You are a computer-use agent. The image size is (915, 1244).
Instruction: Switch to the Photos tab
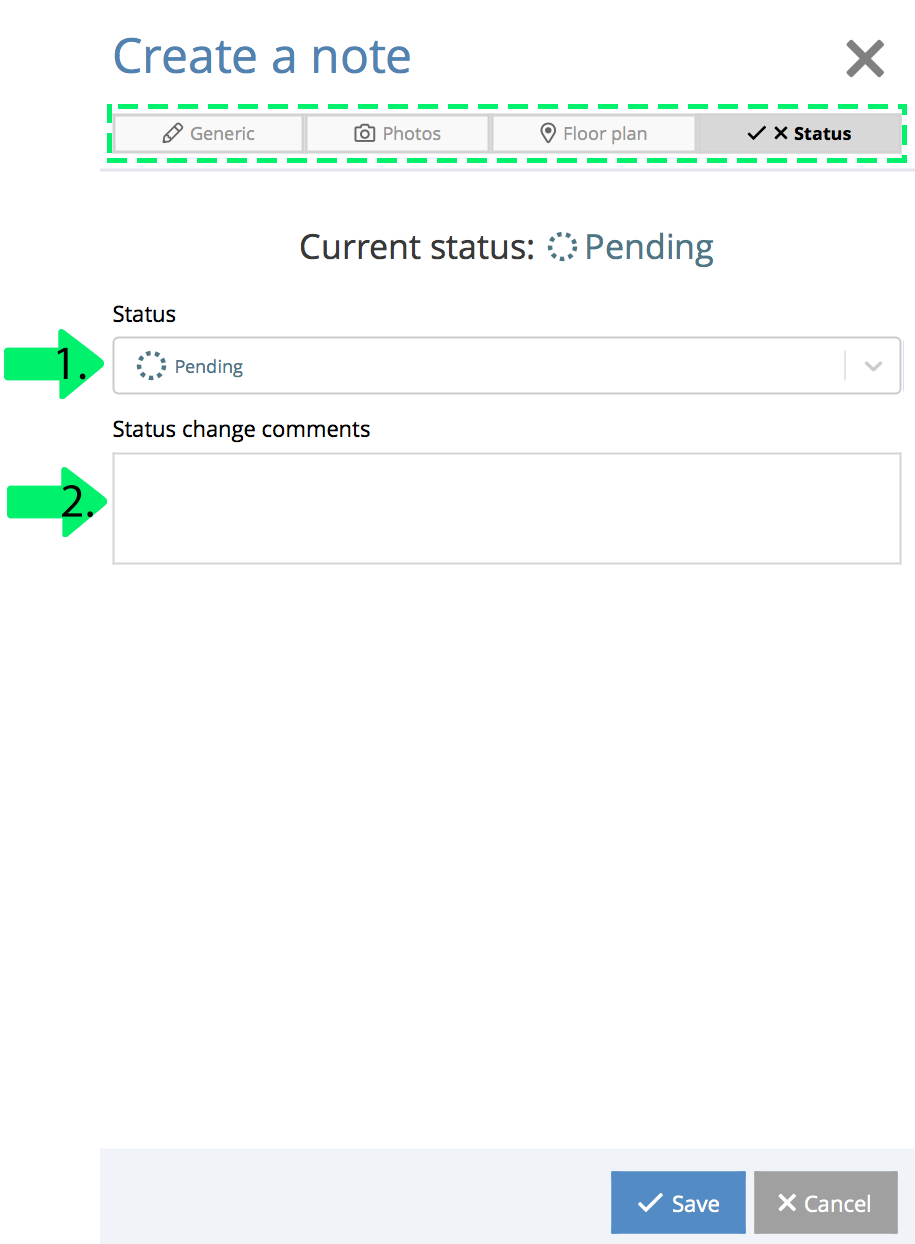(397, 133)
